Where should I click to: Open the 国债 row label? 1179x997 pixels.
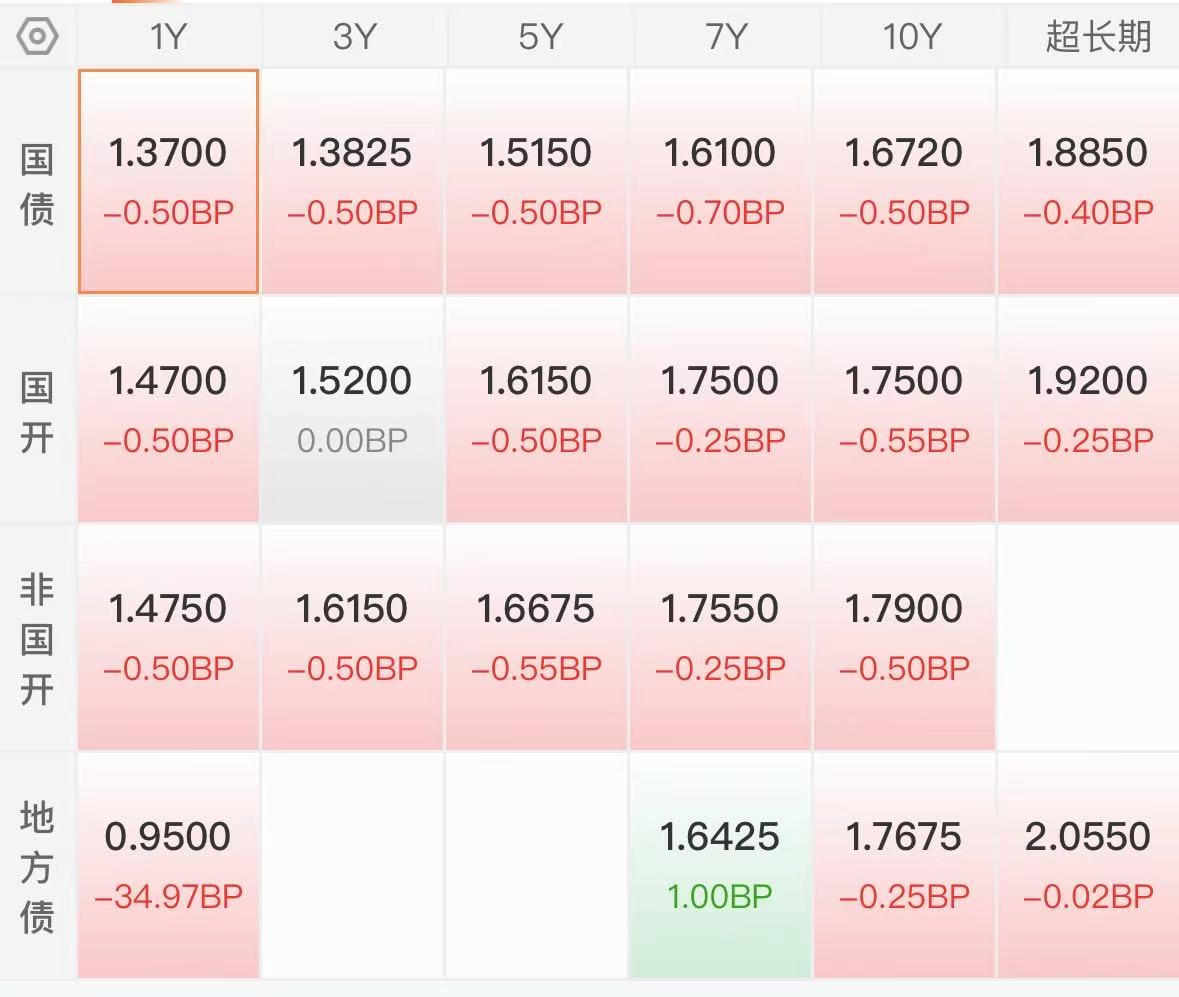tap(37, 183)
